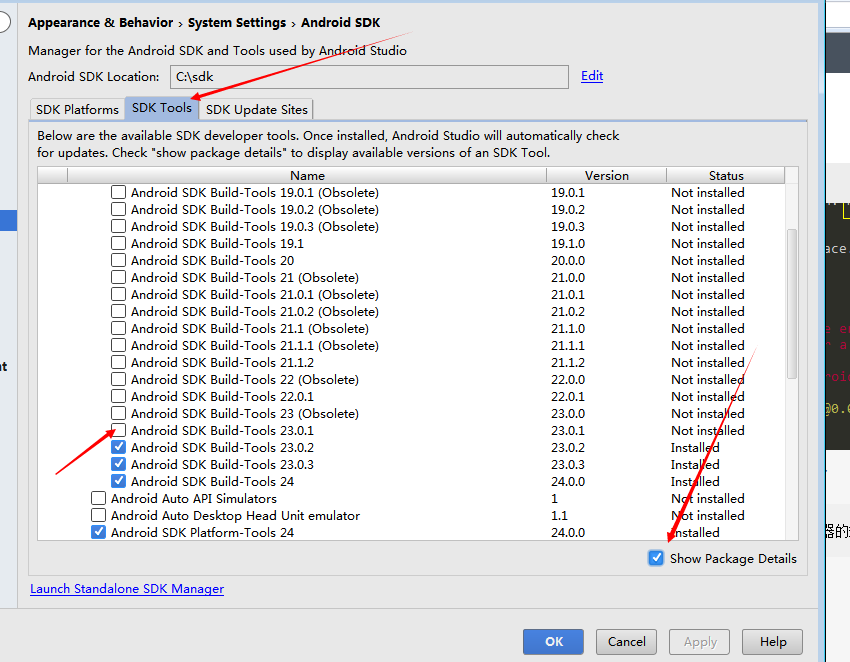The width and height of the screenshot is (850, 662).
Task: Check Android SDK Build-Tools 19.0.3 (Obsolete) checkbox
Action: (x=118, y=226)
